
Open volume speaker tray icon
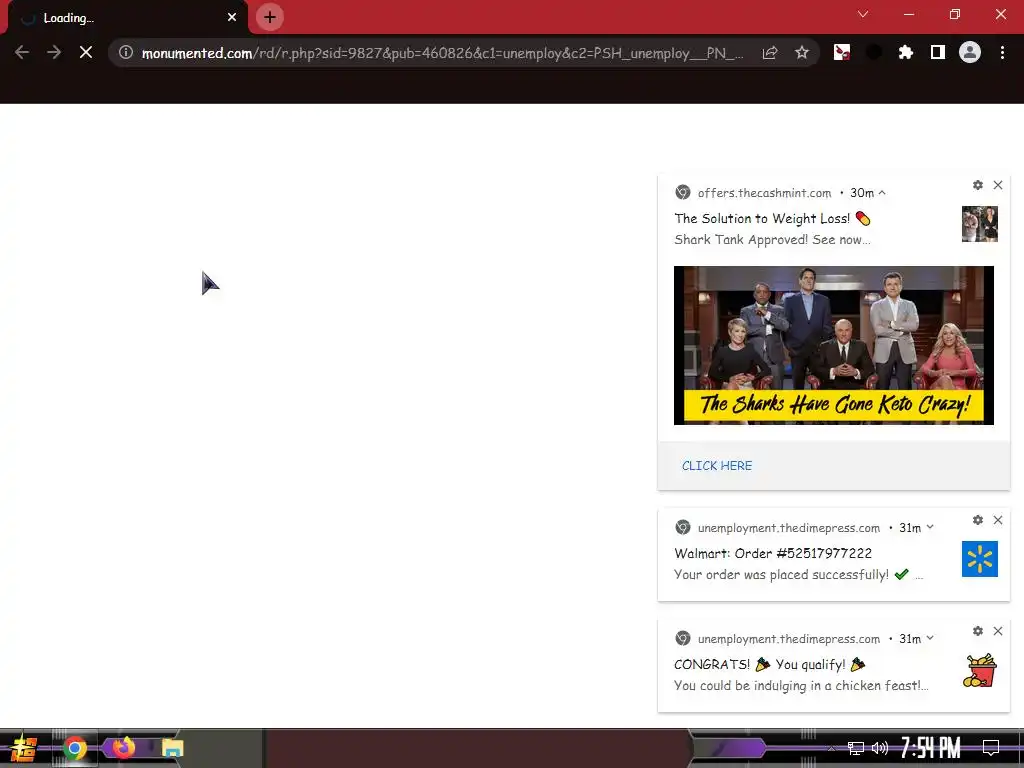[880, 748]
